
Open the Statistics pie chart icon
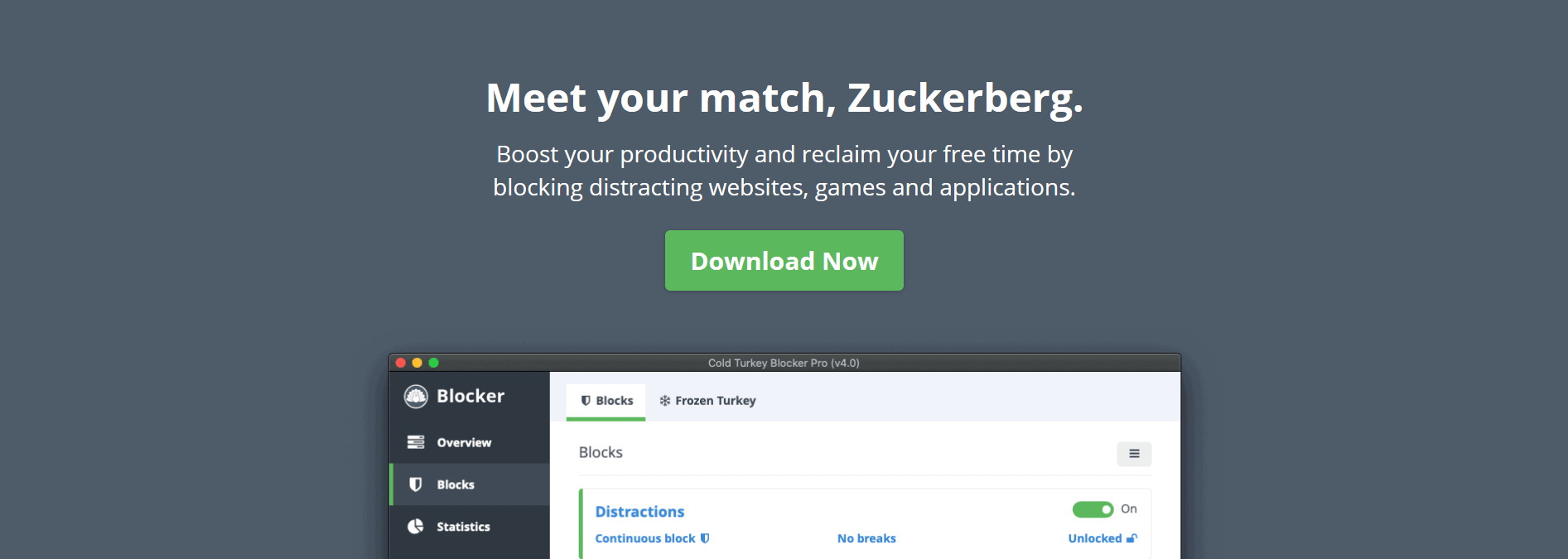click(x=416, y=527)
